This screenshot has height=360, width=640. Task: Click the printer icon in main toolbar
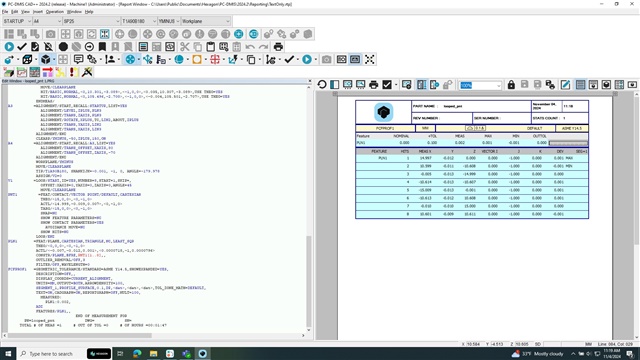point(278,47)
